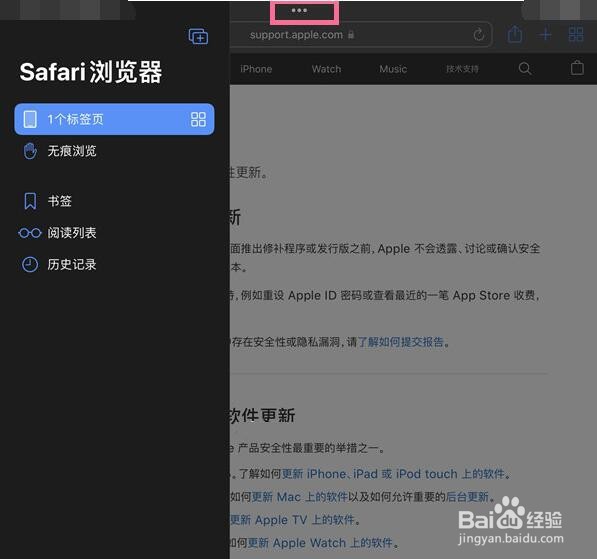597x559 pixels.
Task: Tap the Share icon in toolbar
Action: [515, 34]
